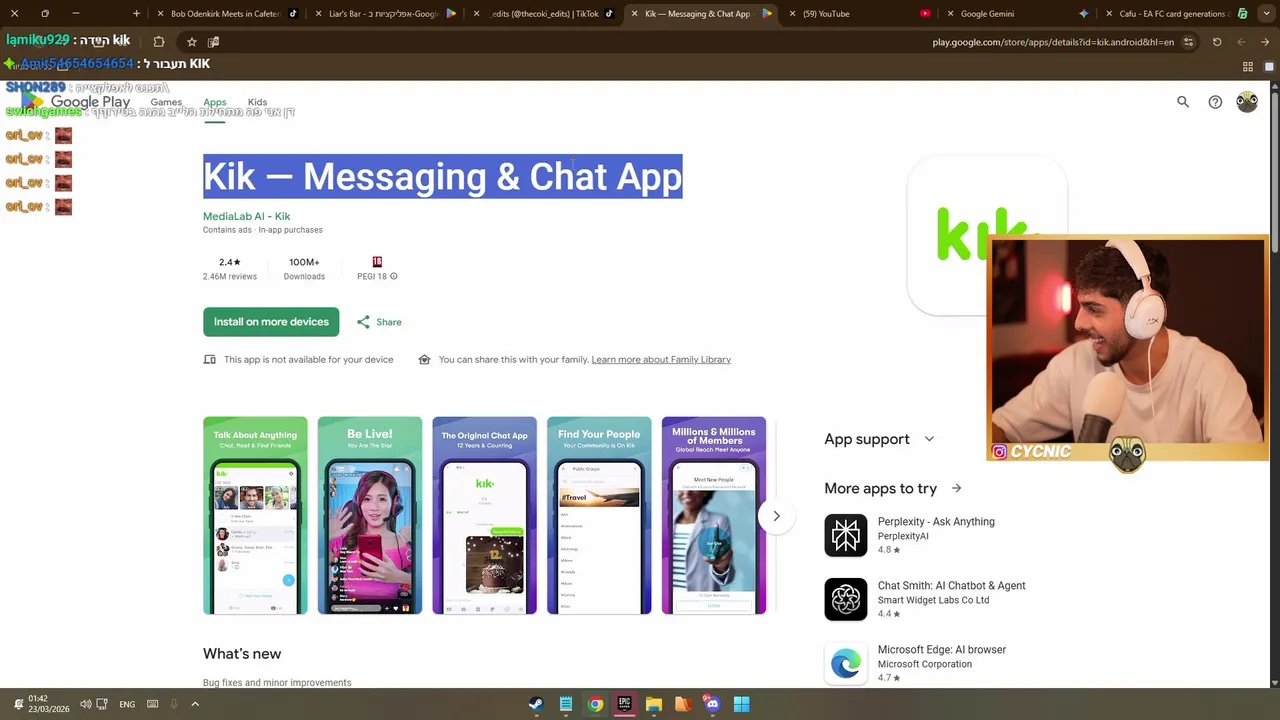Open Discord from the taskbar

coord(712,704)
